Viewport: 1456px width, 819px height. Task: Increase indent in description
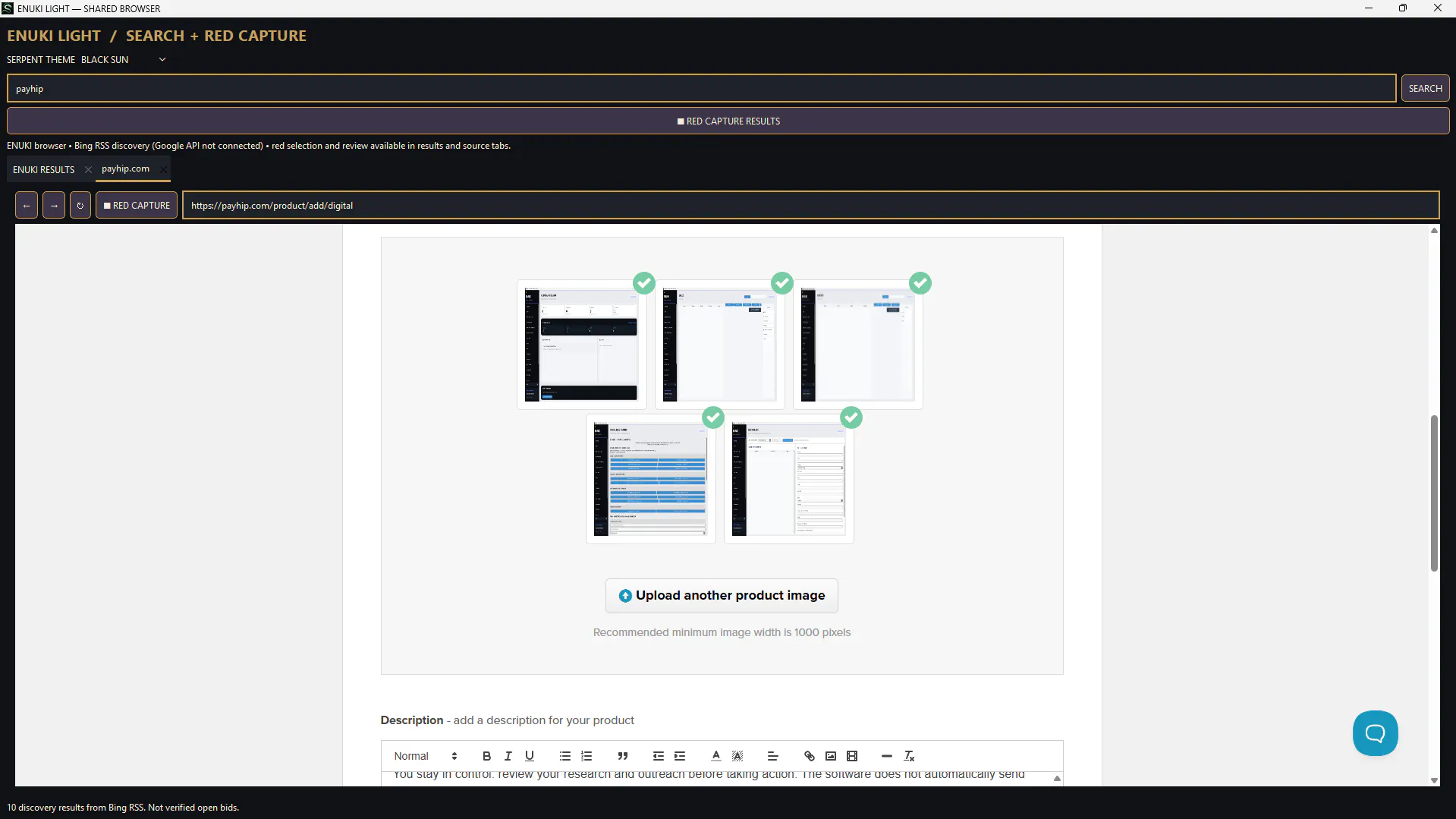click(680, 756)
